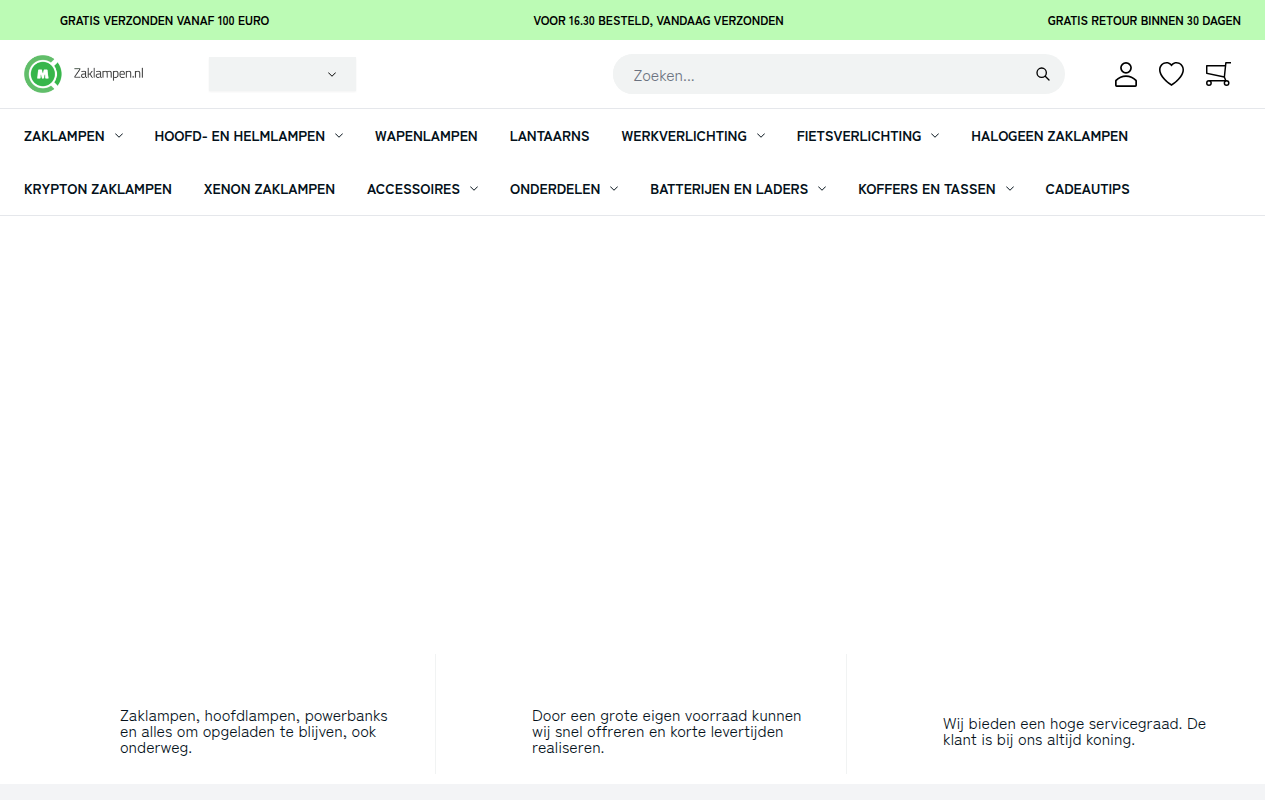This screenshot has width=1280, height=800.
Task: Click the magnifying glass search icon
Action: pos(1043,74)
